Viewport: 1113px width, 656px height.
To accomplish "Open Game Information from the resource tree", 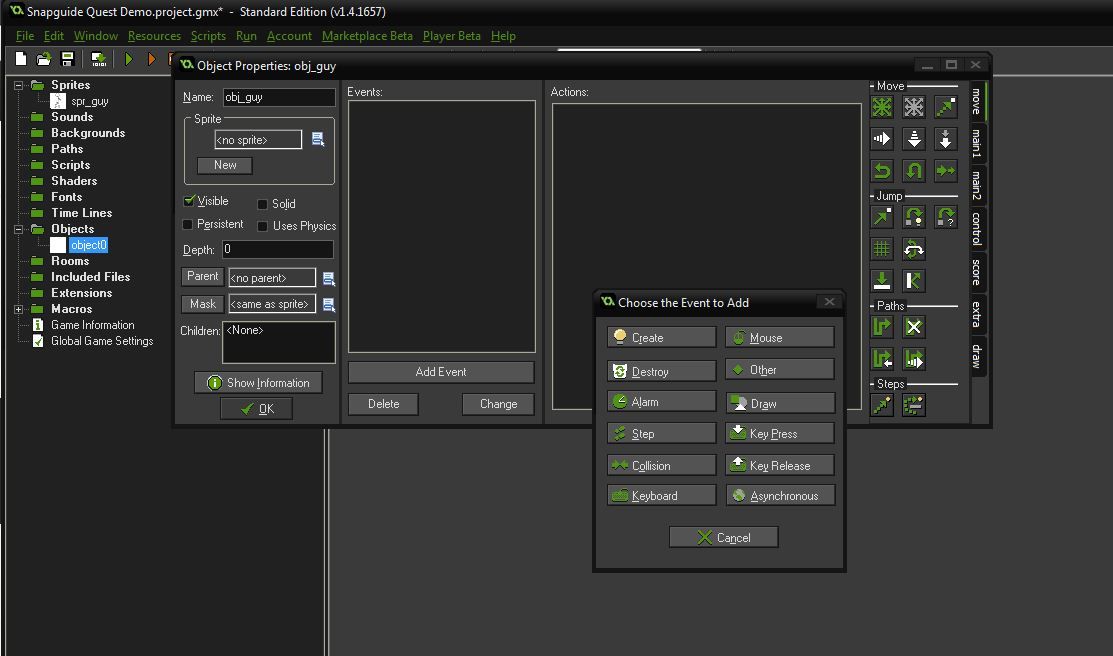I will point(91,324).
